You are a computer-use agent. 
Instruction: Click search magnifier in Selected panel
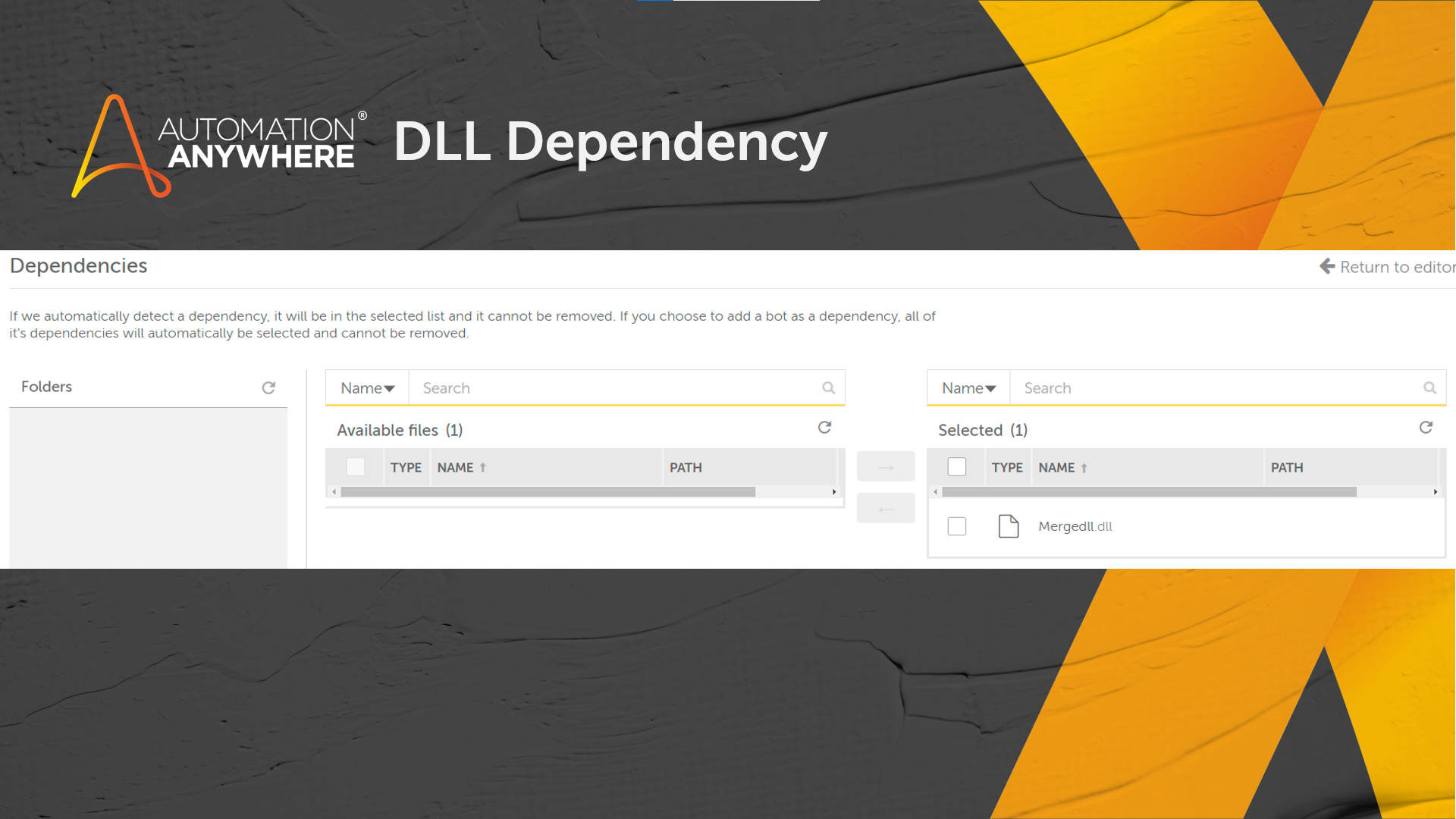tap(1429, 388)
